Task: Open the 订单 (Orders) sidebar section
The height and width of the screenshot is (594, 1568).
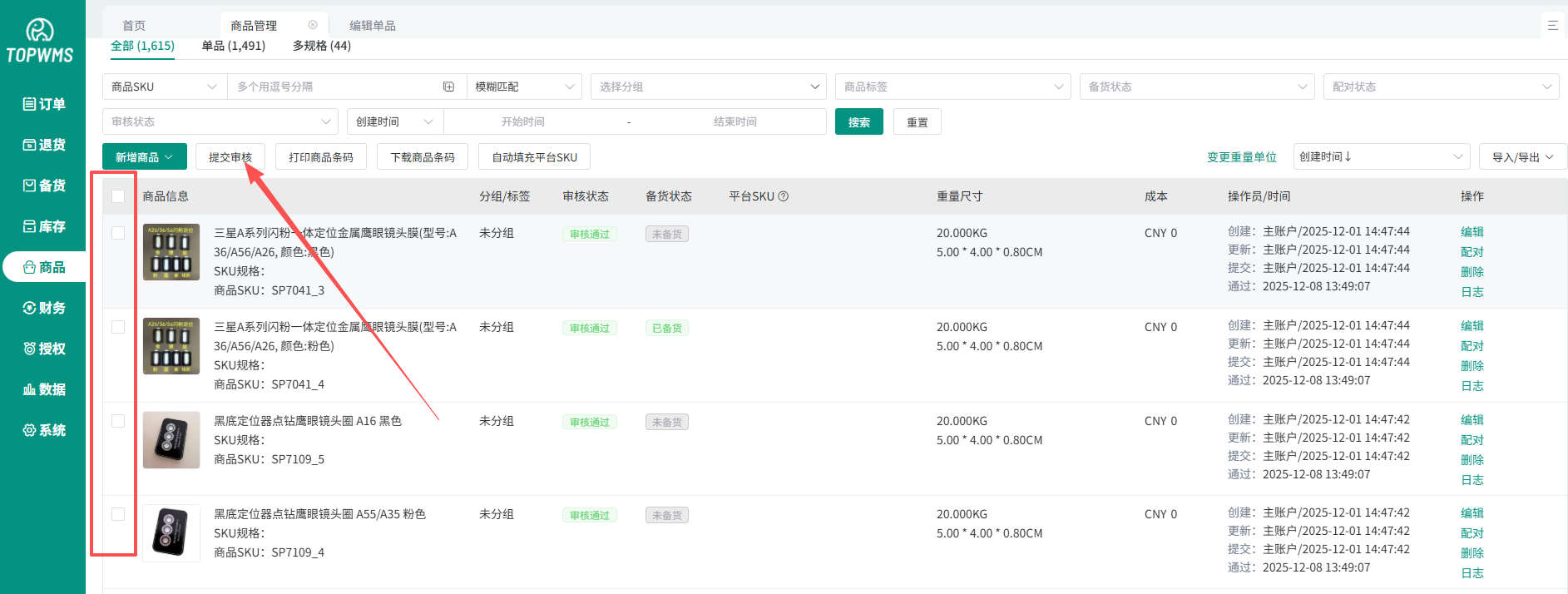Action: pos(43,104)
